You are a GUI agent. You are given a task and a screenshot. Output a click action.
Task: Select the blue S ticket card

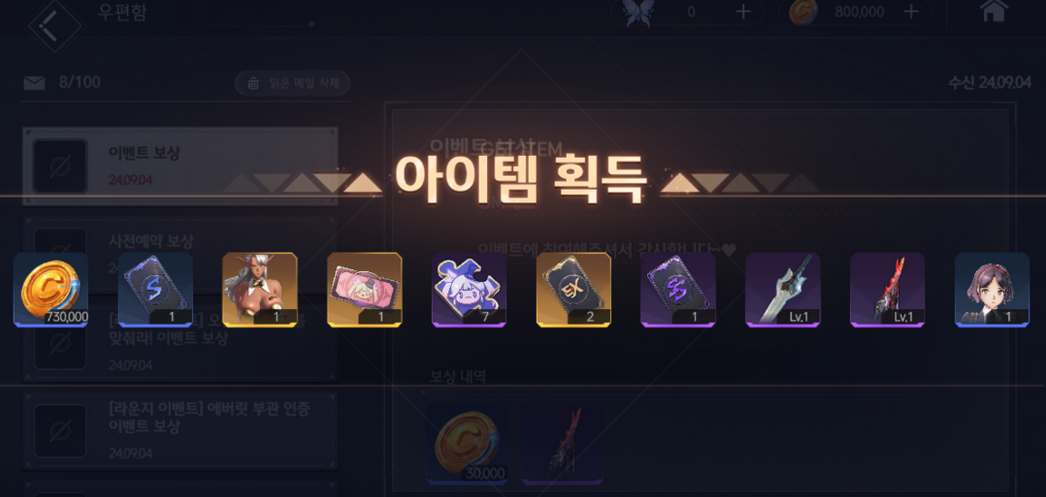pos(155,290)
